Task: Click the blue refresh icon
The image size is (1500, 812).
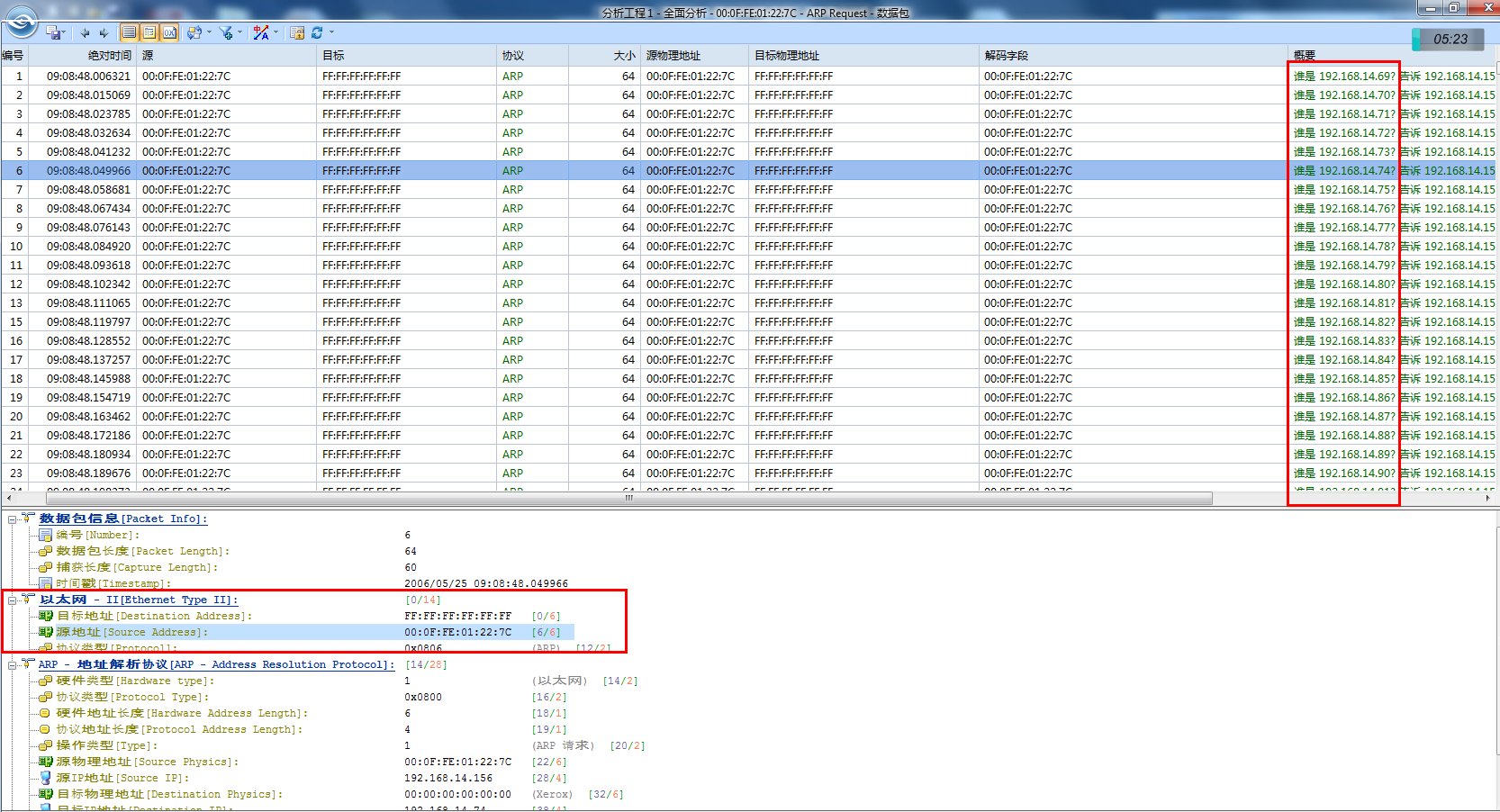Action: pyautogui.click(x=317, y=33)
